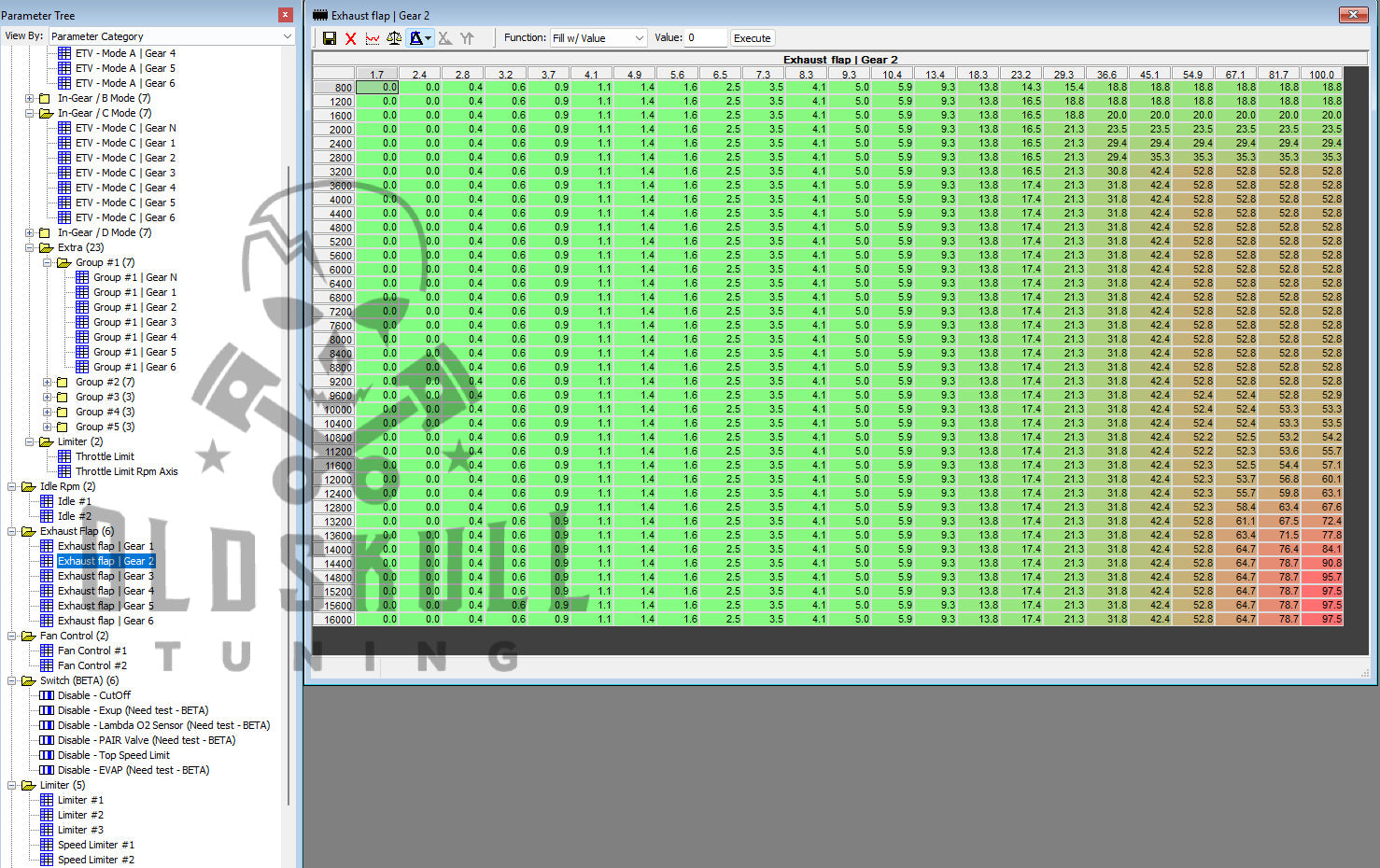Click the red X toolbar icon

coord(351,38)
